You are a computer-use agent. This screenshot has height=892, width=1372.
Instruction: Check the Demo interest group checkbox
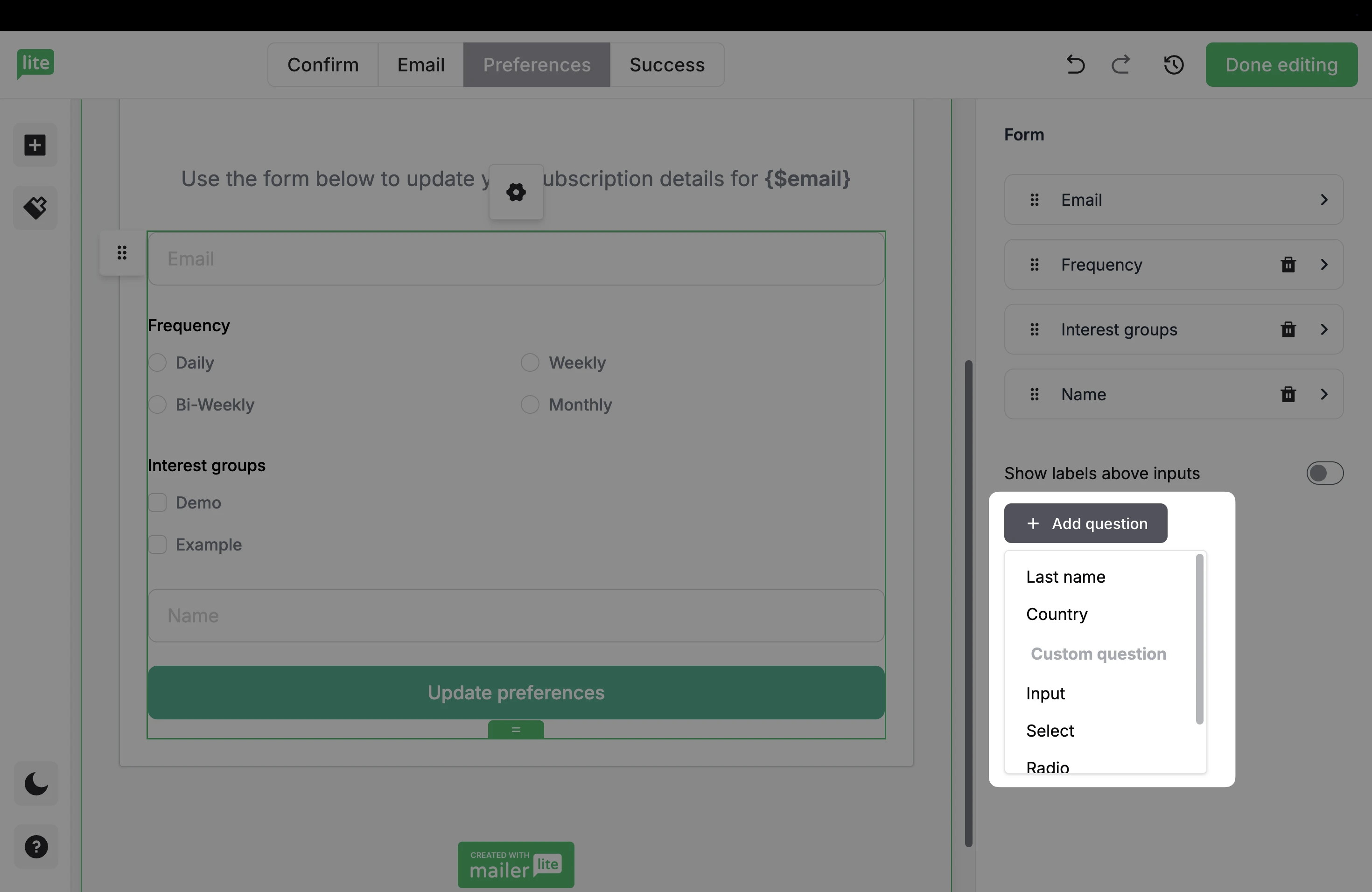tap(157, 502)
